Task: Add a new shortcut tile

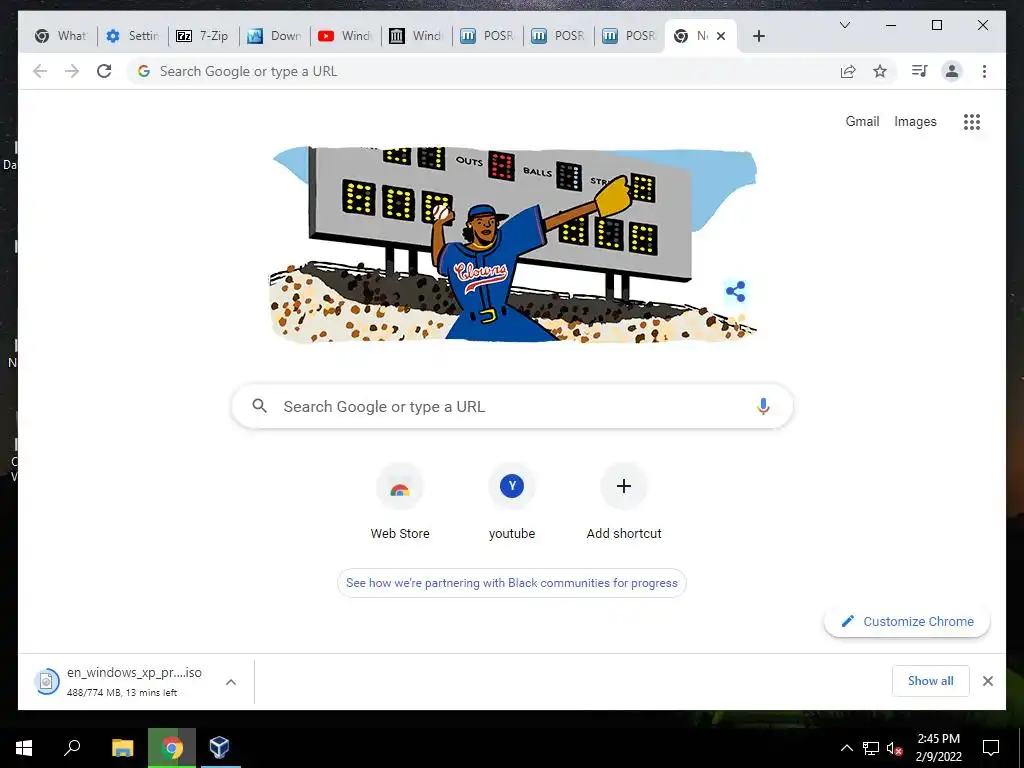Action: pos(624,502)
